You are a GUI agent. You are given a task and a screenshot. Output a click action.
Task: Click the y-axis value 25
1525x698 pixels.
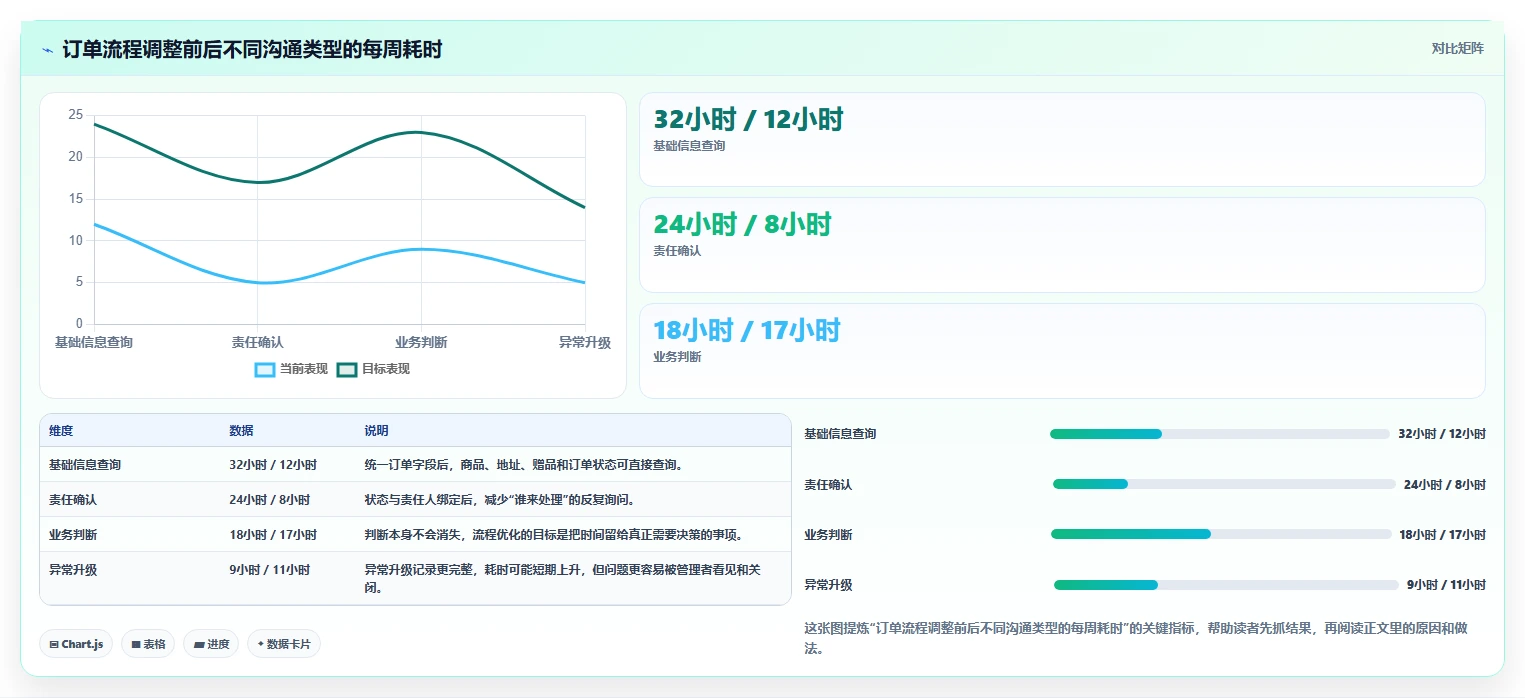[75, 115]
